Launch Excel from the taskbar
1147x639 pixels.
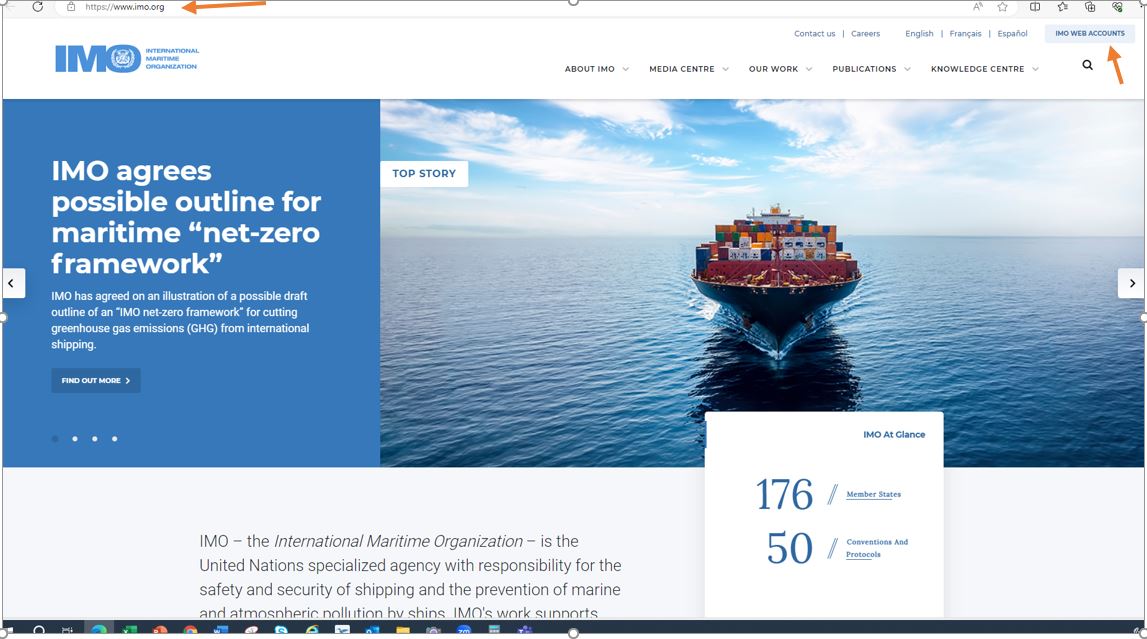pyautogui.click(x=128, y=630)
